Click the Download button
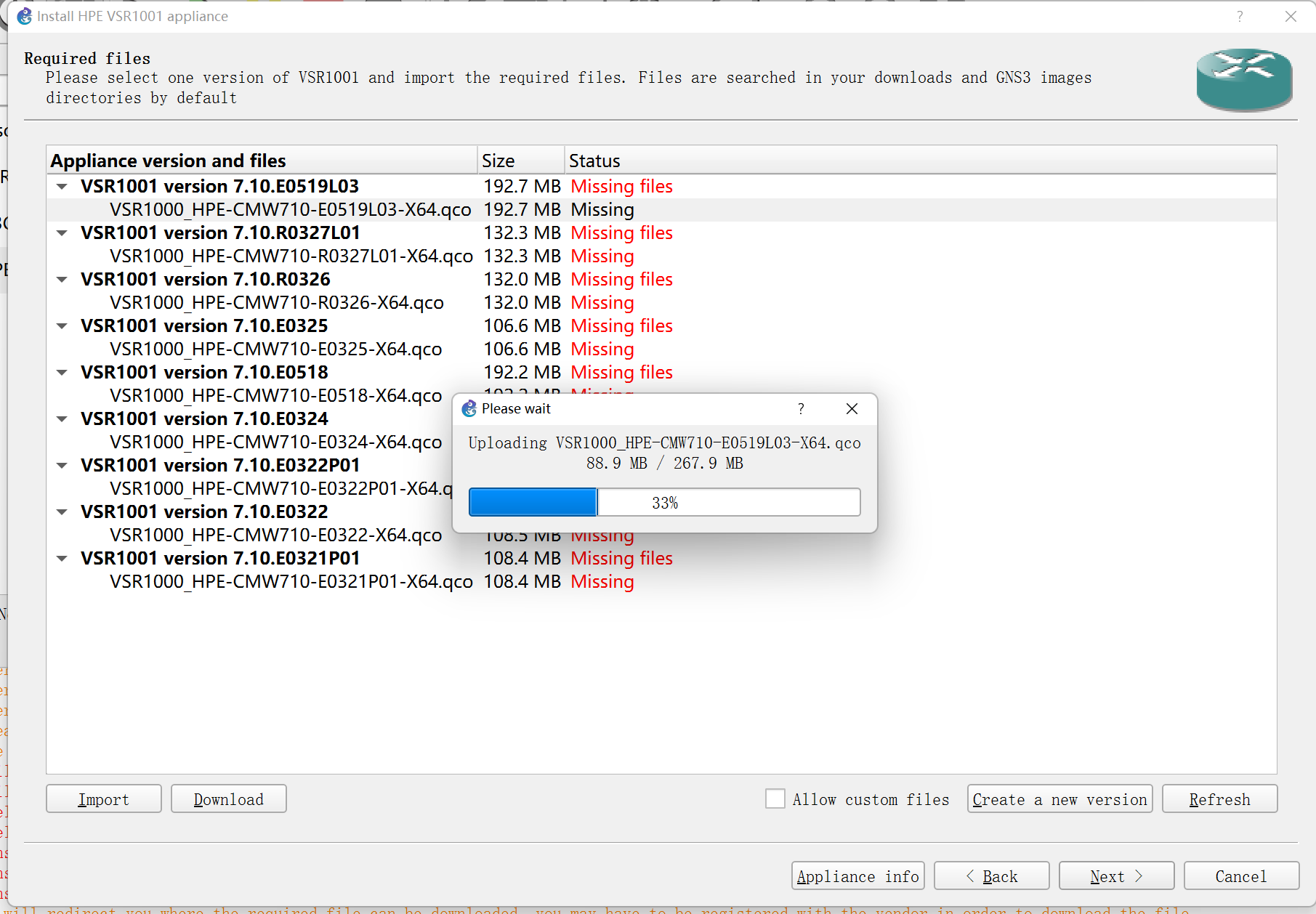The image size is (1316, 914). 229,799
